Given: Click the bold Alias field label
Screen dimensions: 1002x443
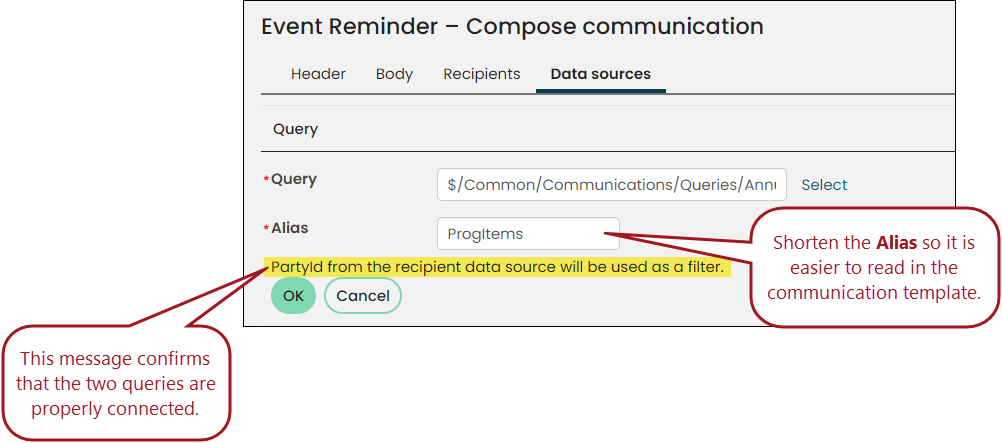Looking at the screenshot, I should [289, 228].
